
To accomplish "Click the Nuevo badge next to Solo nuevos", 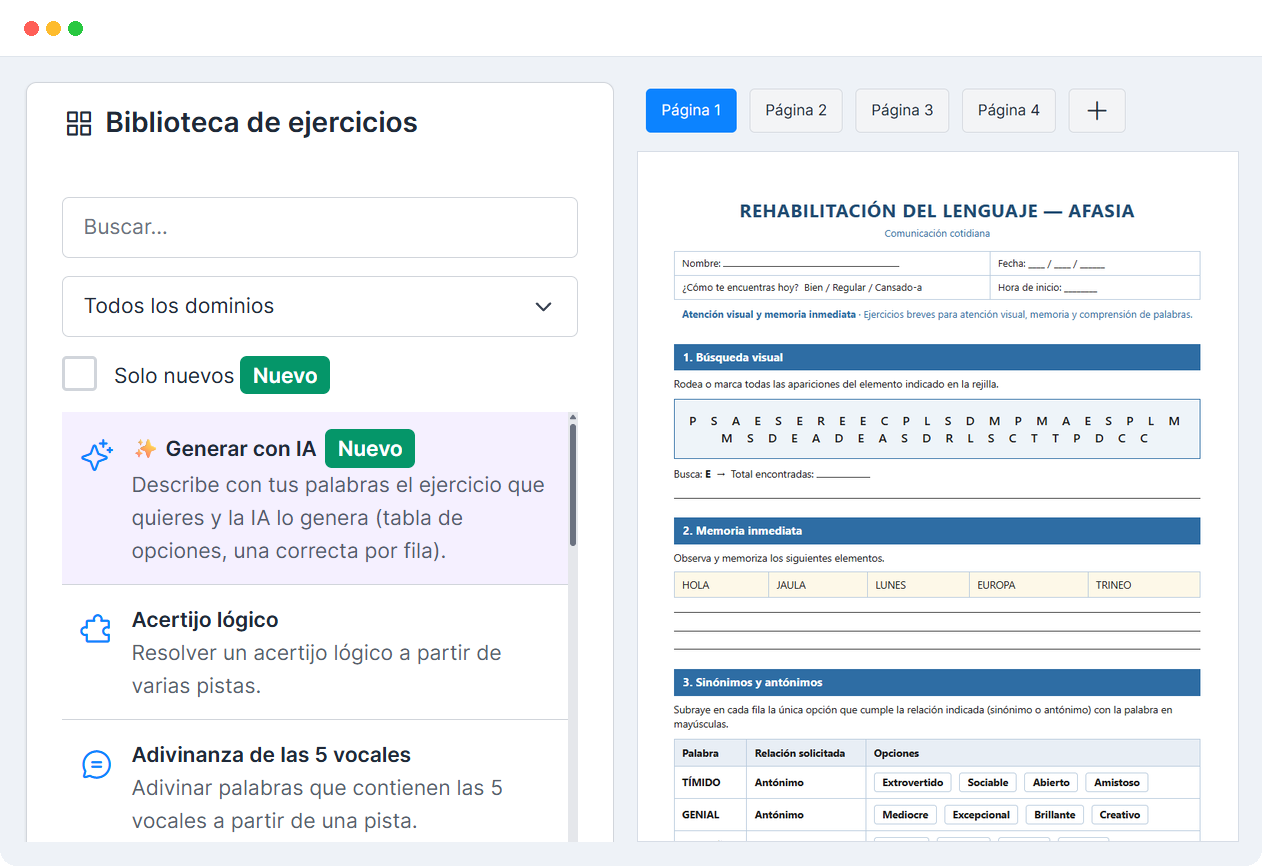I will (285, 375).
